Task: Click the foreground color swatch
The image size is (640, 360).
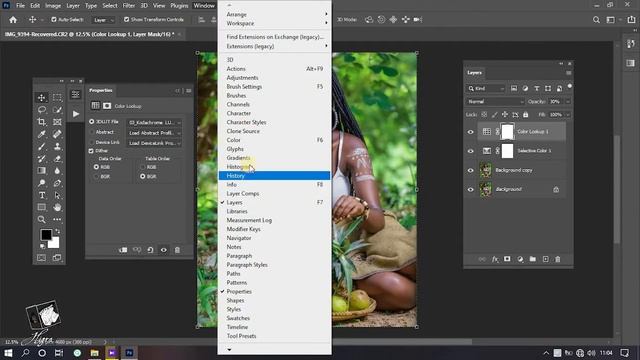Action: click(x=46, y=235)
